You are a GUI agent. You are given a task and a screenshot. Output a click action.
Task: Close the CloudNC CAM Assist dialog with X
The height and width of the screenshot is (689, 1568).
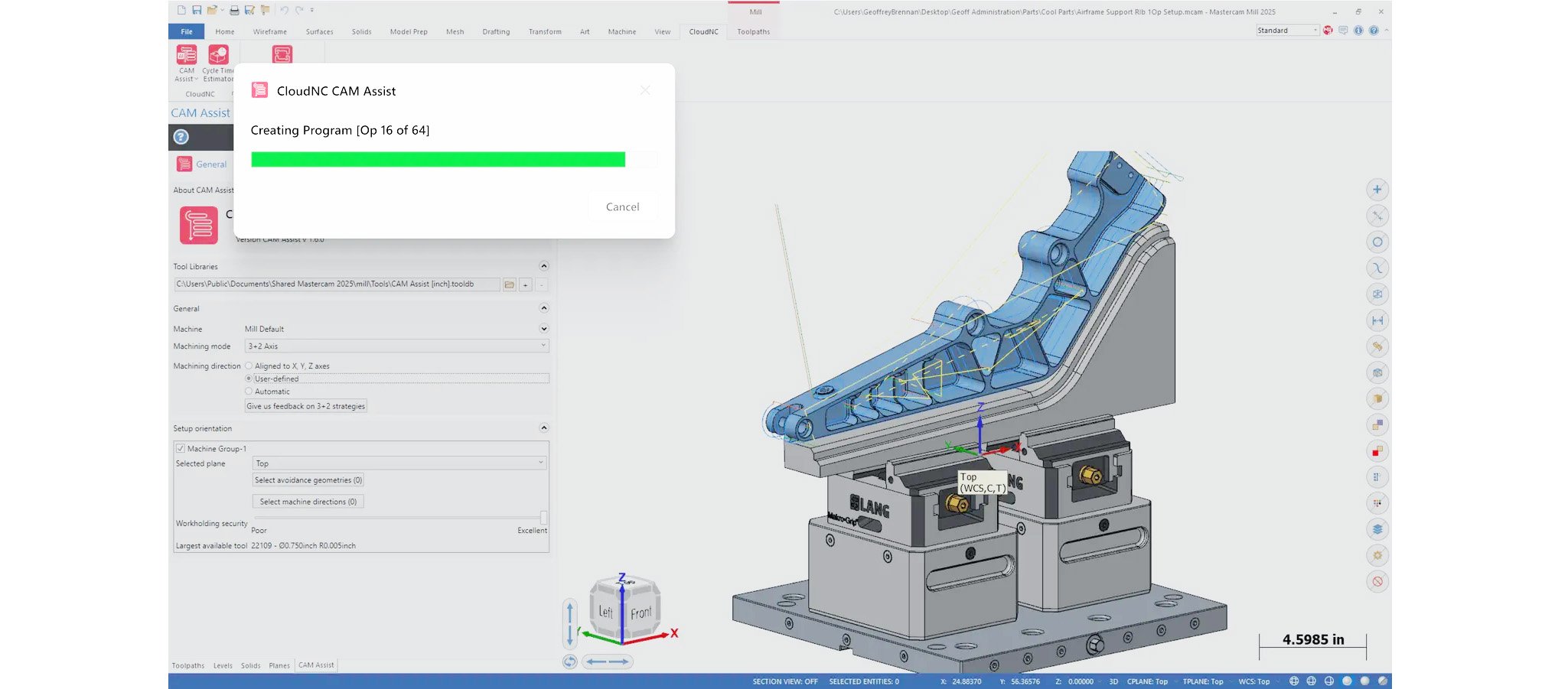pos(645,90)
